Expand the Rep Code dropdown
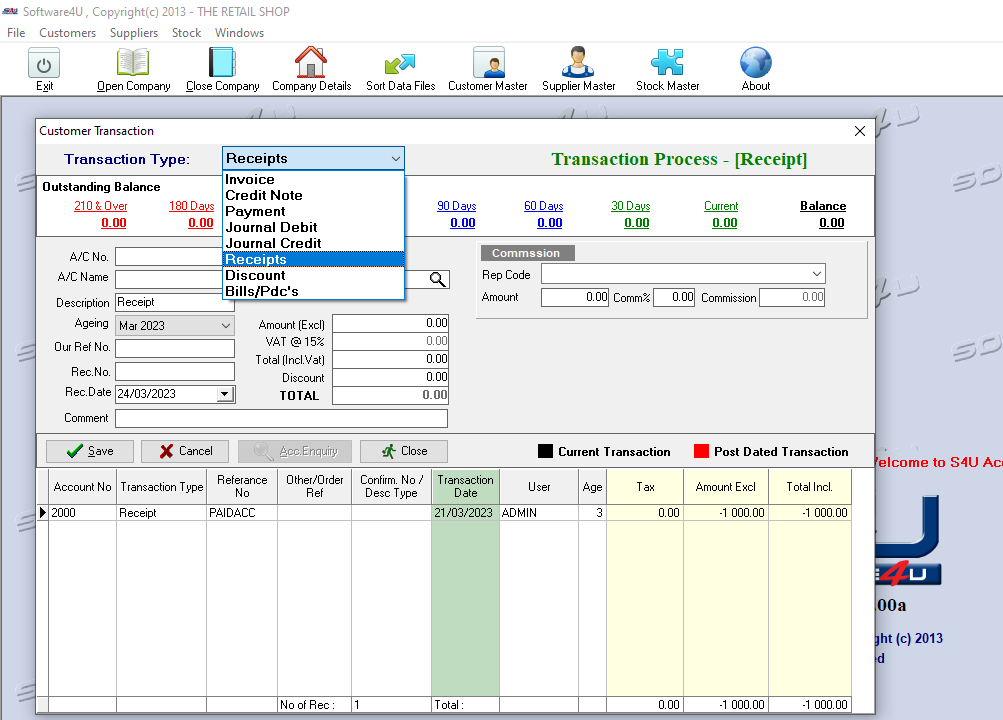Screen dimensions: 1003x720 [817, 274]
